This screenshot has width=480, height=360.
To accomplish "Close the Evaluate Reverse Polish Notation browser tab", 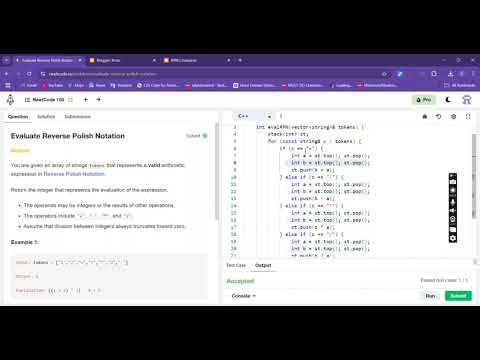I will 80,60.
